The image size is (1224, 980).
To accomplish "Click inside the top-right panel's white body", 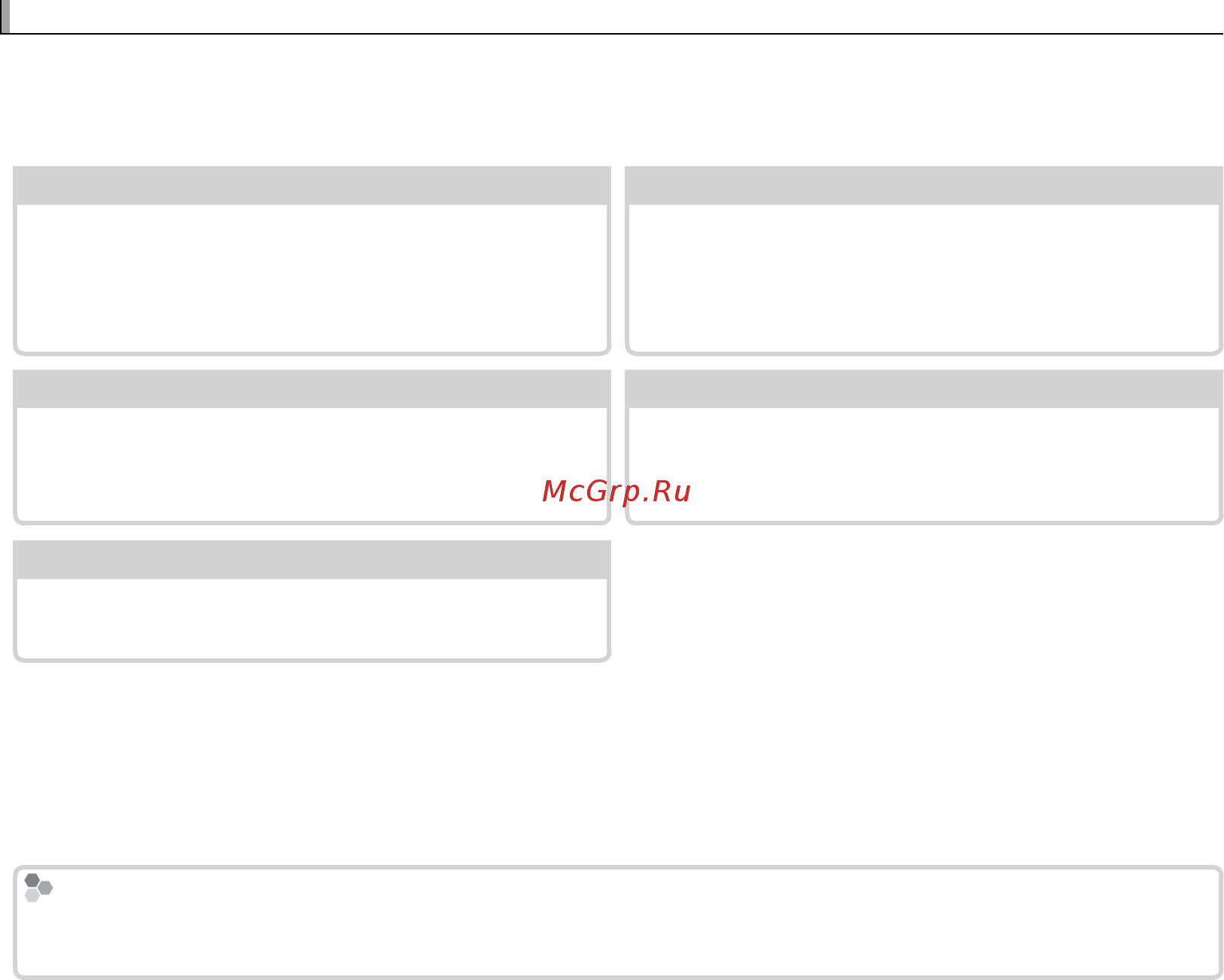I will (924, 277).
